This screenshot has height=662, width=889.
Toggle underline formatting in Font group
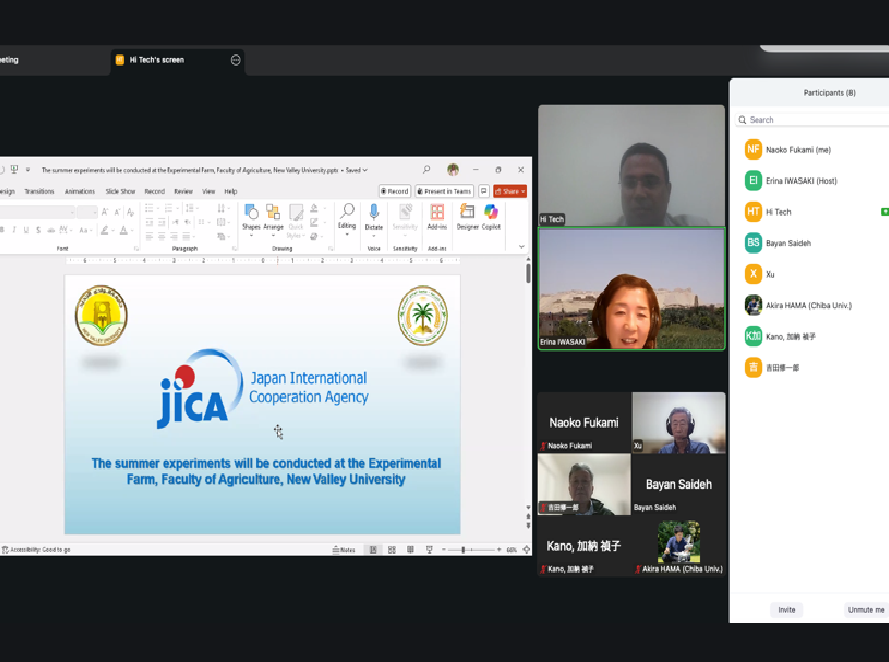coord(26,230)
